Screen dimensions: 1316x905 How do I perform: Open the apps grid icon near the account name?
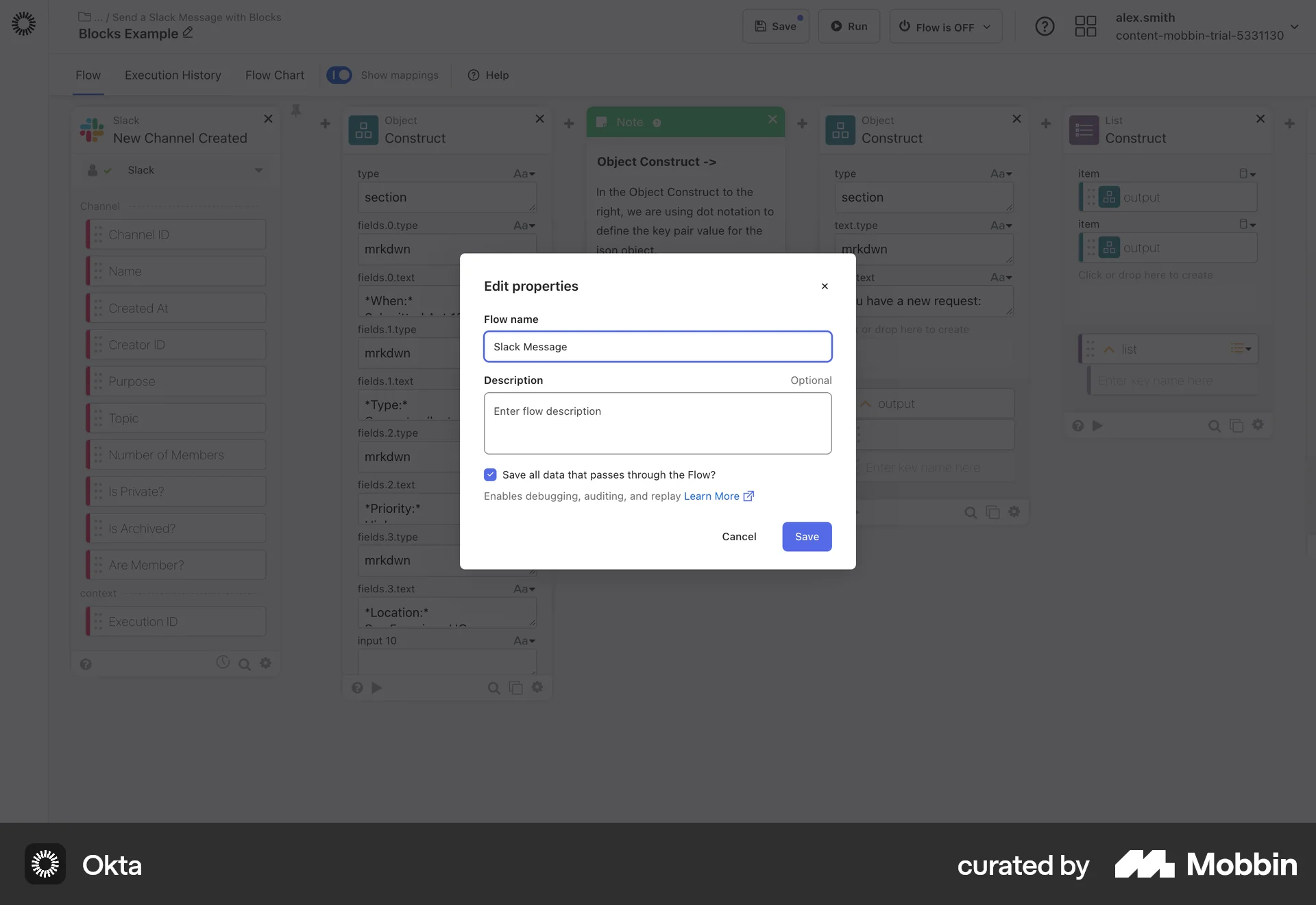tap(1086, 26)
